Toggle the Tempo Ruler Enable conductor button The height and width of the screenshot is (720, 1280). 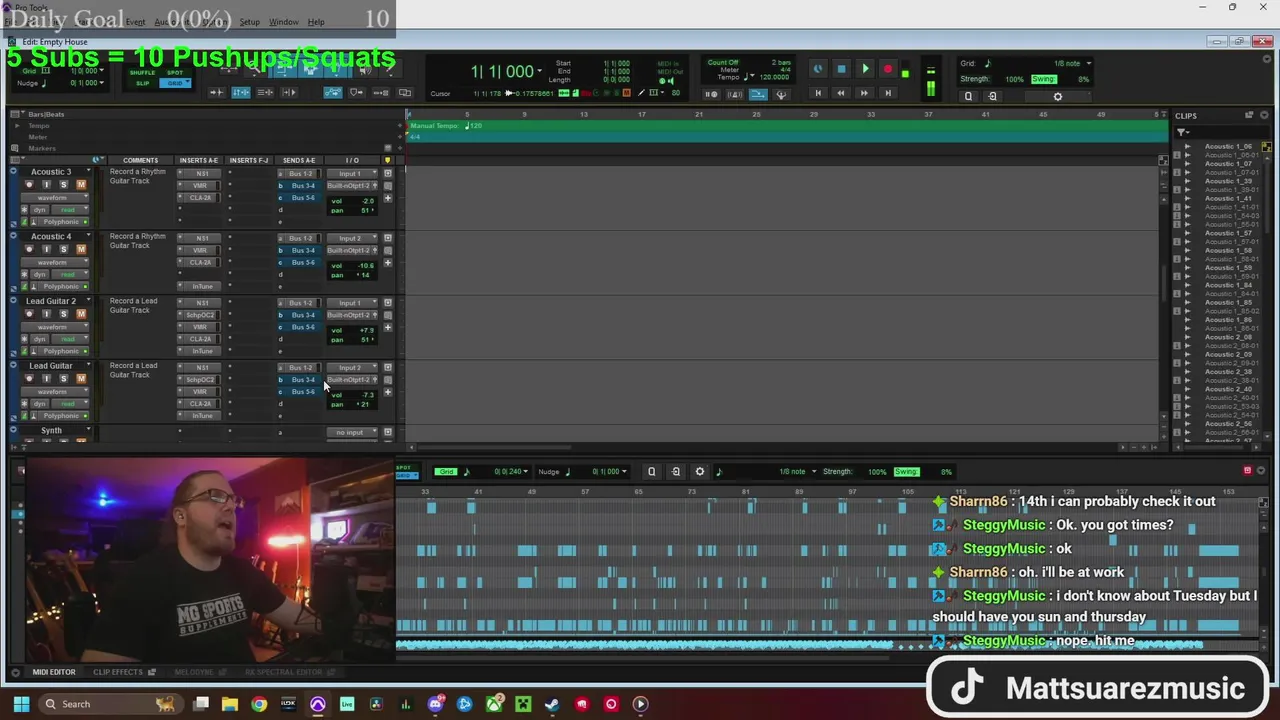pos(758,95)
